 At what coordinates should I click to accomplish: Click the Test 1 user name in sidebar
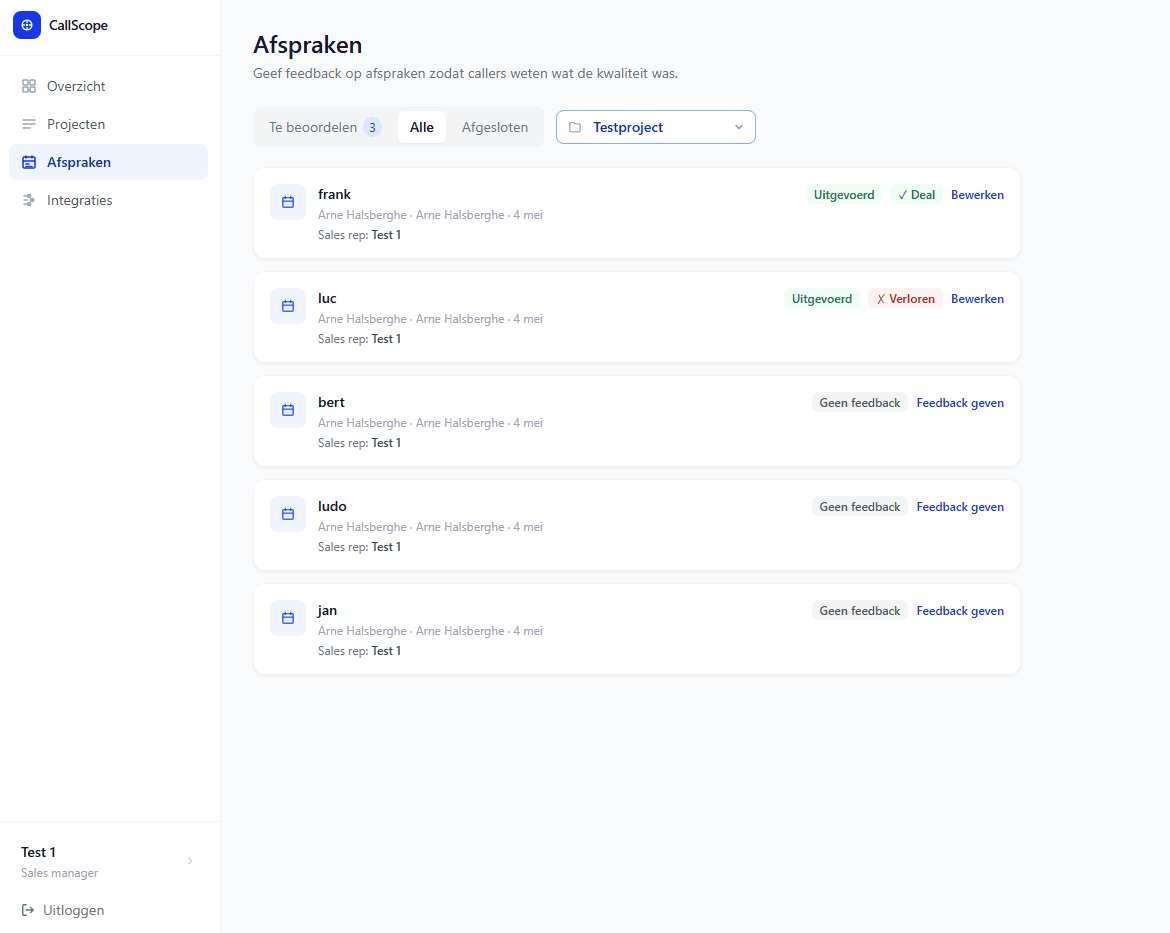(38, 852)
